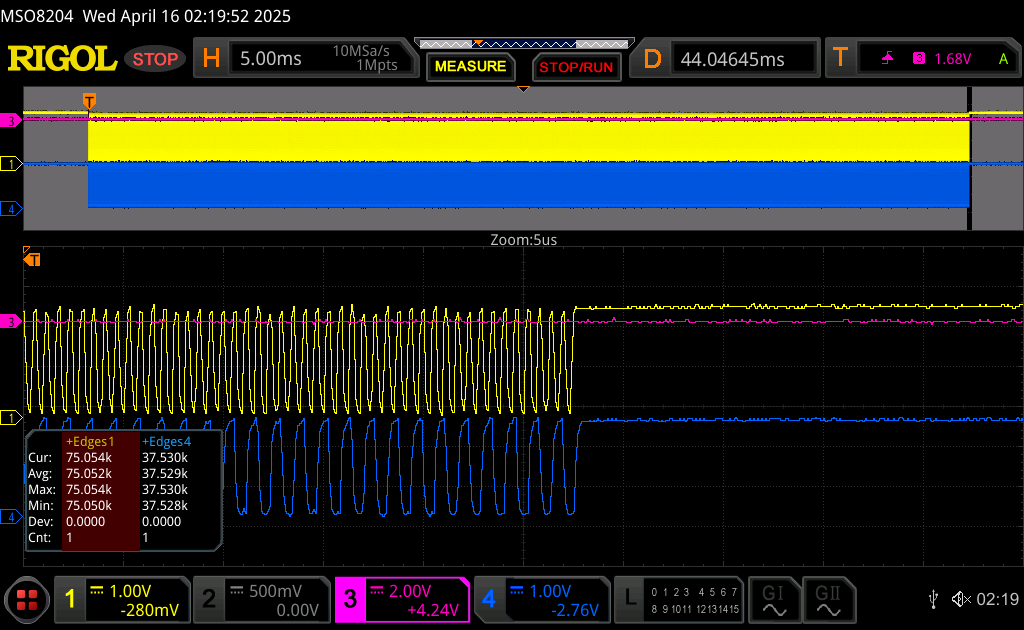This screenshot has height=630, width=1024.
Task: Click channel 4 ground level marker in zoom view
Action: pos(12,517)
